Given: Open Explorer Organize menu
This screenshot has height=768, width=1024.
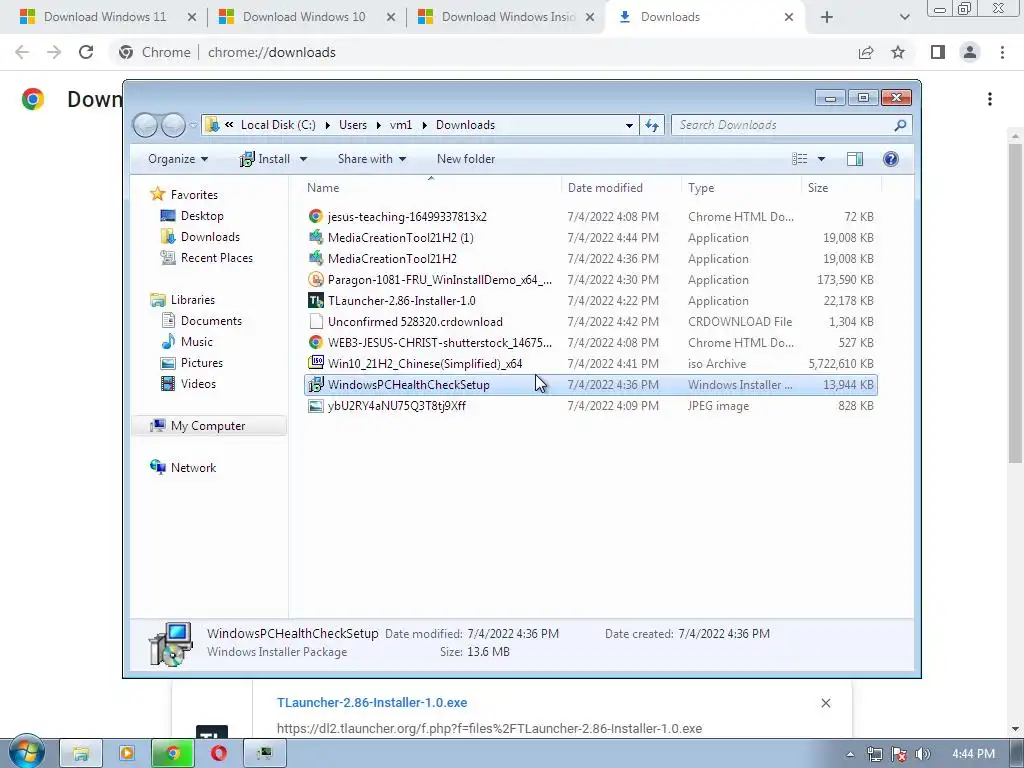Looking at the screenshot, I should 178,159.
